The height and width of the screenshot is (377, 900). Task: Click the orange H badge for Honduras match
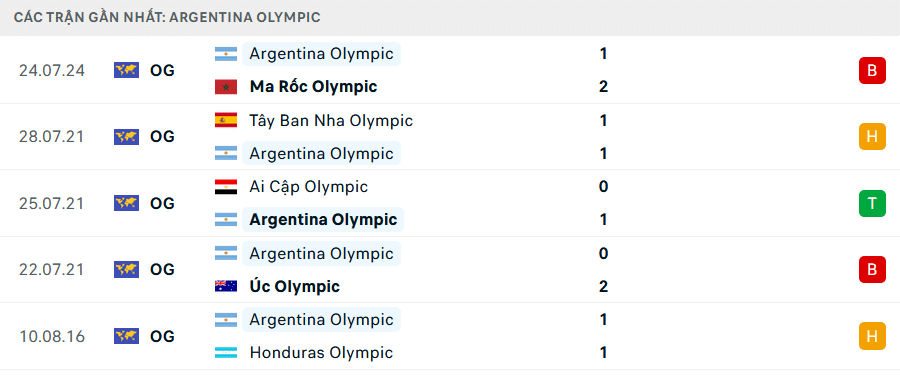coord(872,336)
